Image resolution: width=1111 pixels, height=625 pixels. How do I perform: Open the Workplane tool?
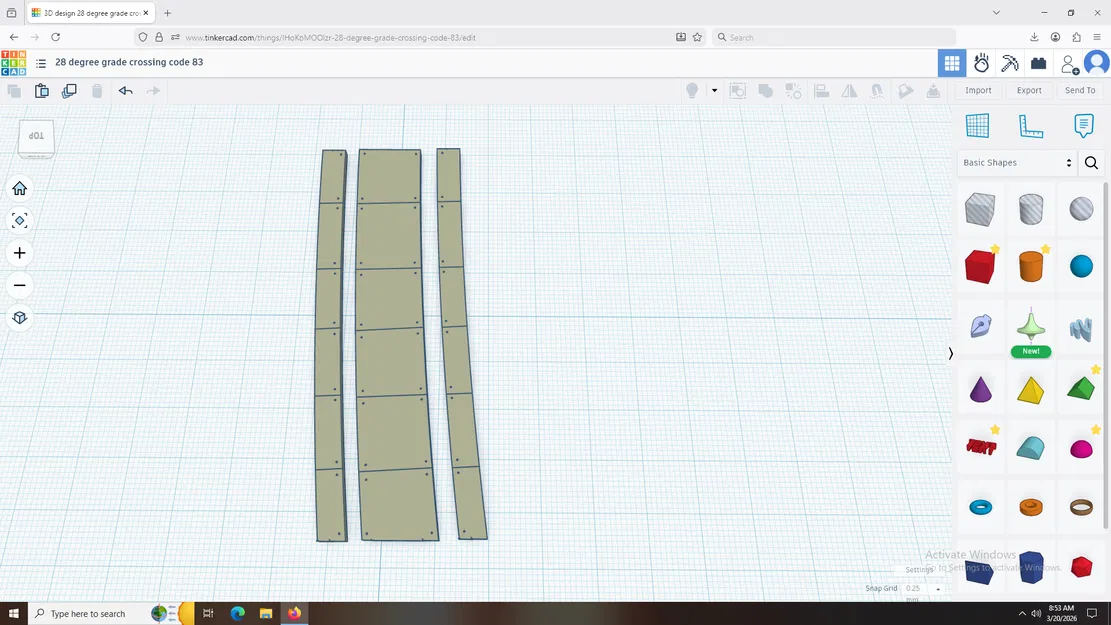click(x=977, y=125)
